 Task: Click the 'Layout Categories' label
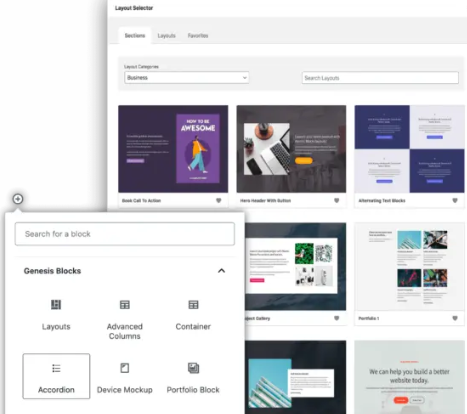click(x=141, y=67)
